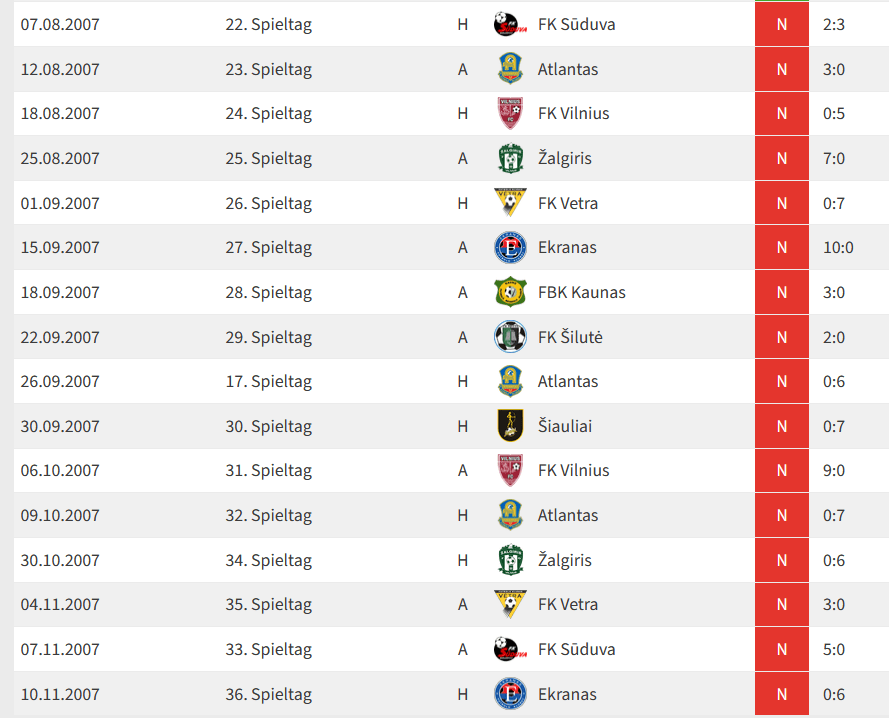Select Žalgiris crest in 25. Spieltag row
The image size is (889, 718).
[510, 158]
